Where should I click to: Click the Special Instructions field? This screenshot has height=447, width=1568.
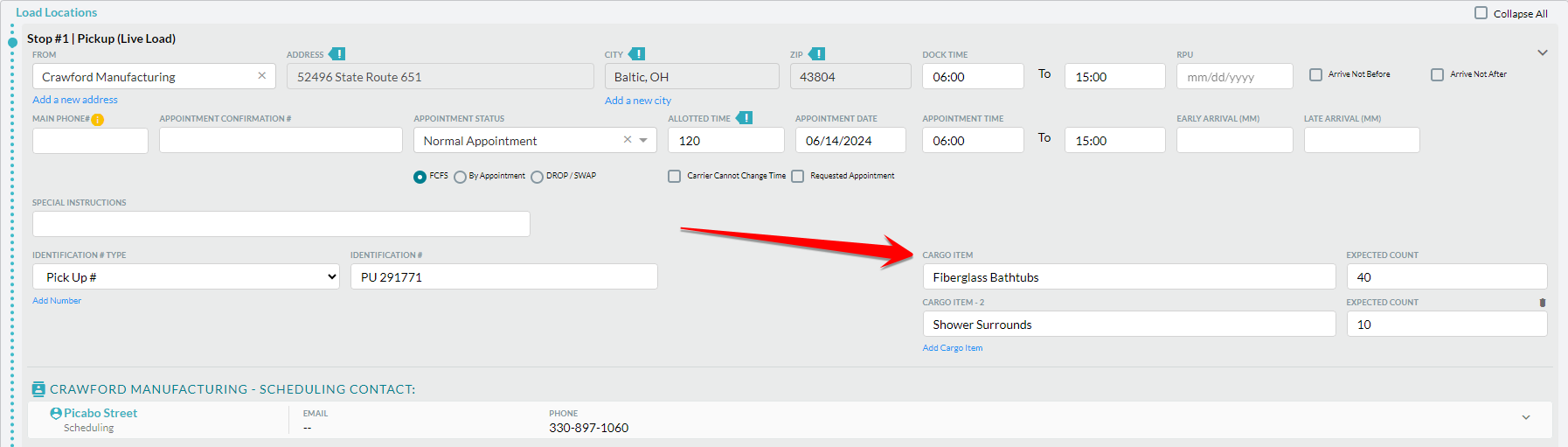pos(281,224)
